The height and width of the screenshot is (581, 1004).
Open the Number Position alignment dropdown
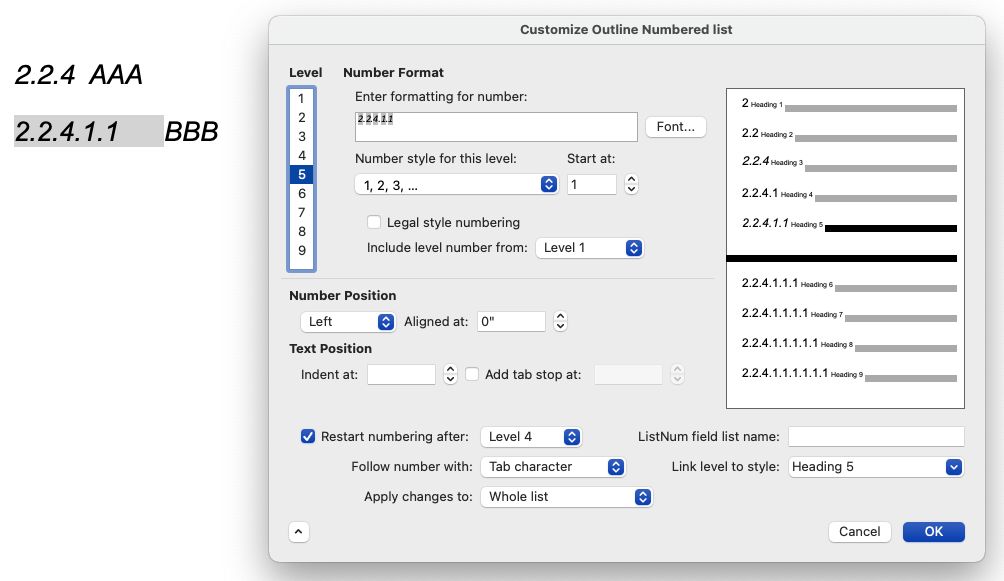348,322
